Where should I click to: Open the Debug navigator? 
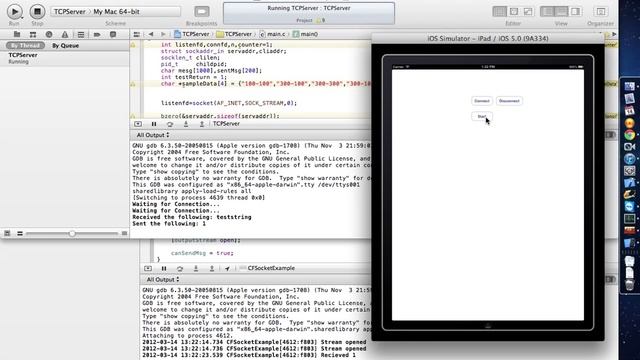[x=81, y=34]
